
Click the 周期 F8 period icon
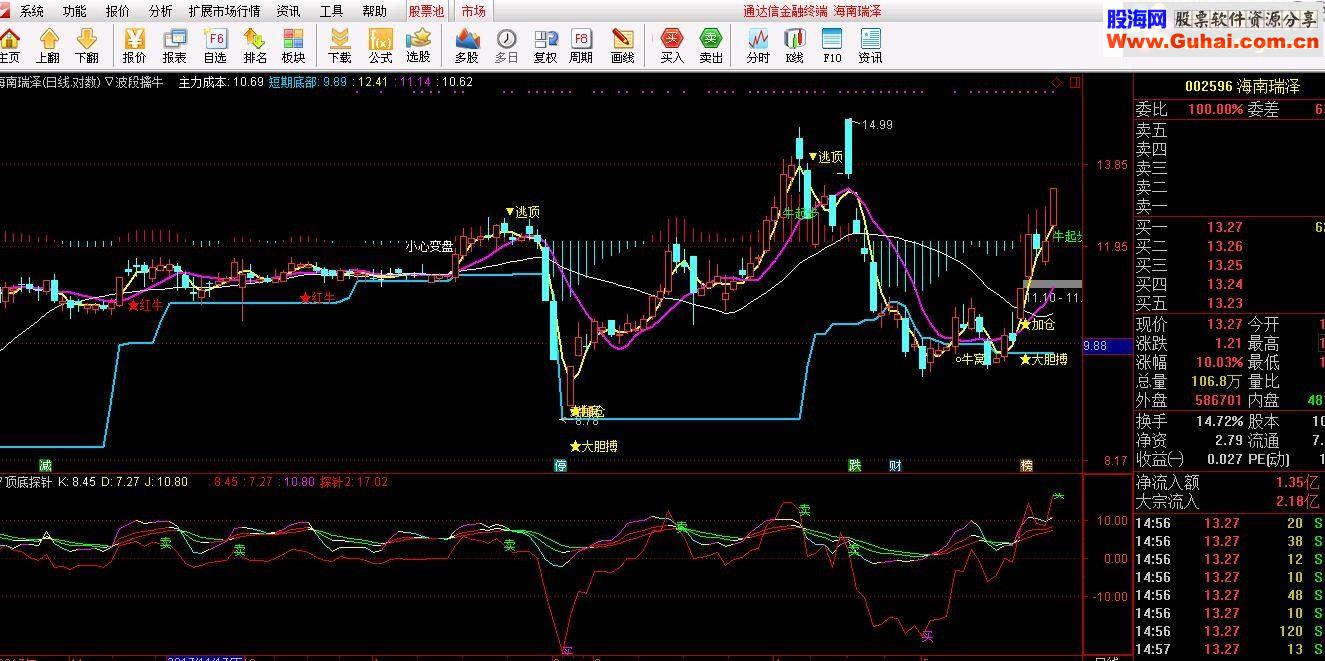click(x=581, y=46)
